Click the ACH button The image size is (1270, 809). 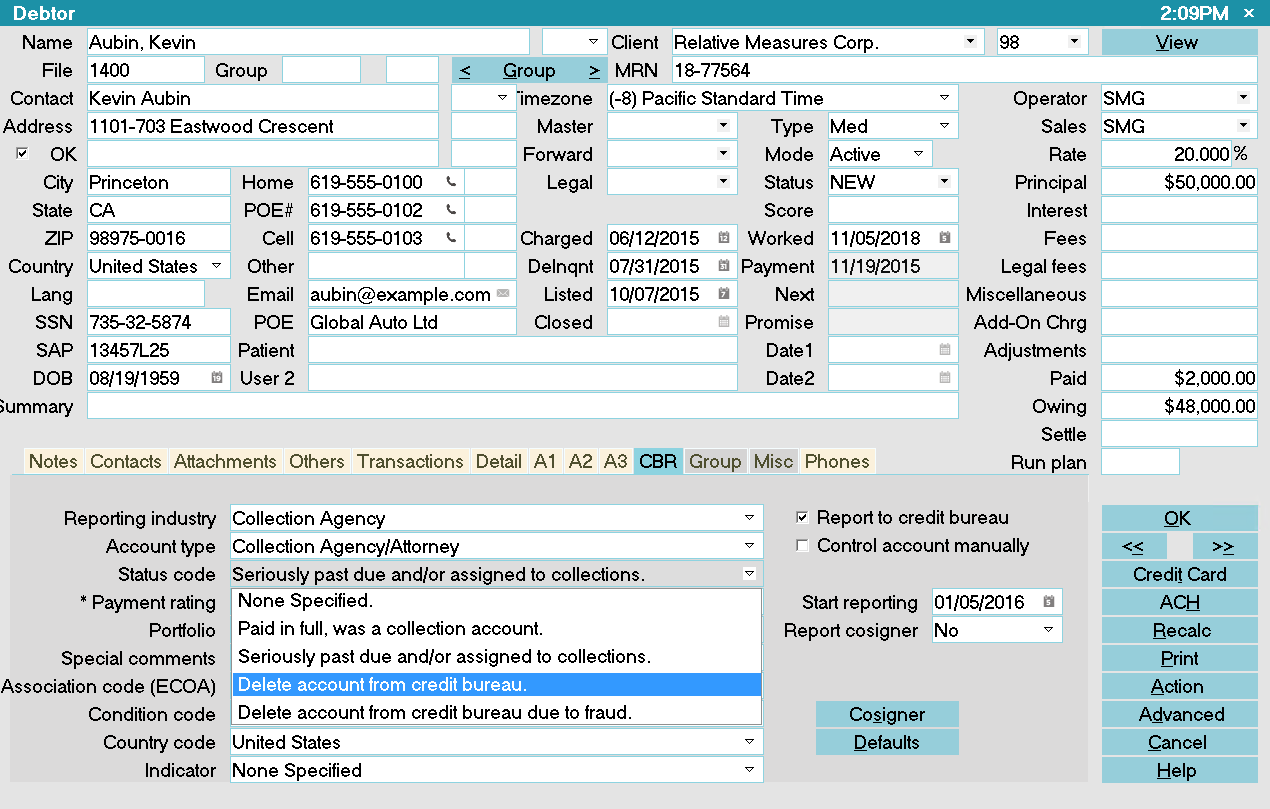click(1179, 602)
